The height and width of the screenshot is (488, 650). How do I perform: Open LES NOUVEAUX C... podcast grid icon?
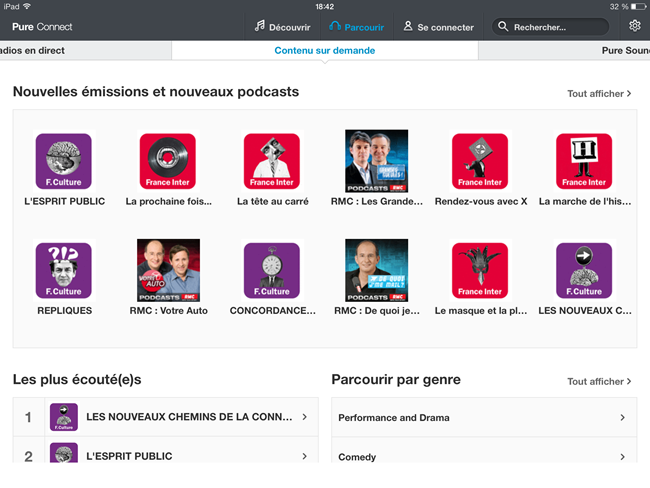click(584, 270)
